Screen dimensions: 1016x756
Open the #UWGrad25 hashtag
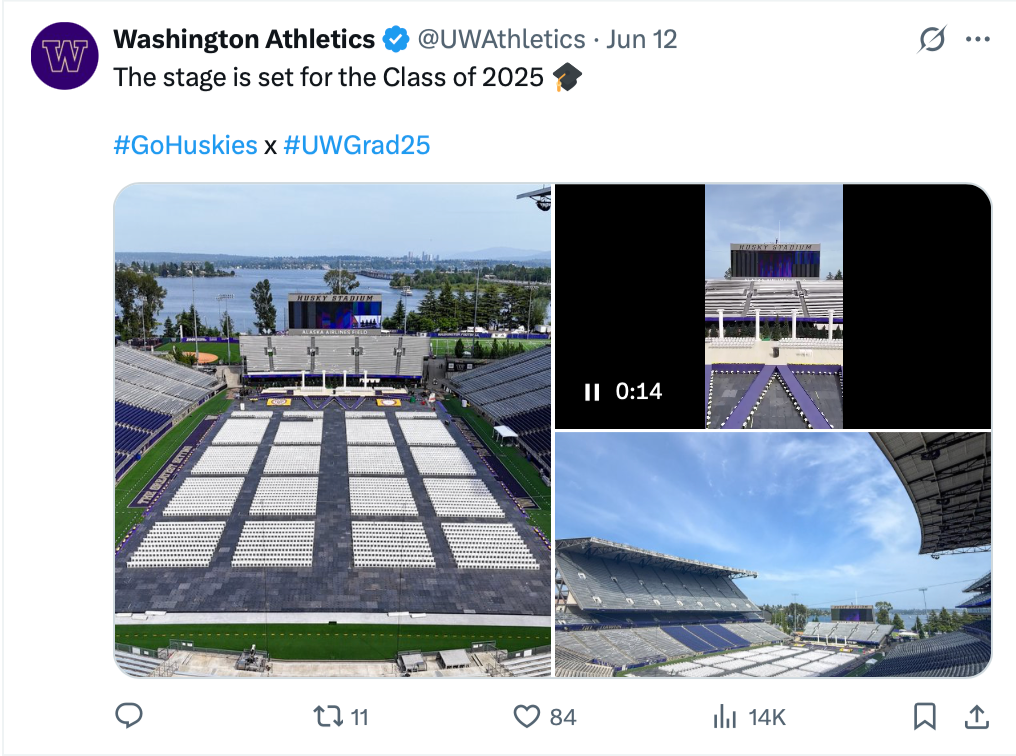[x=356, y=145]
